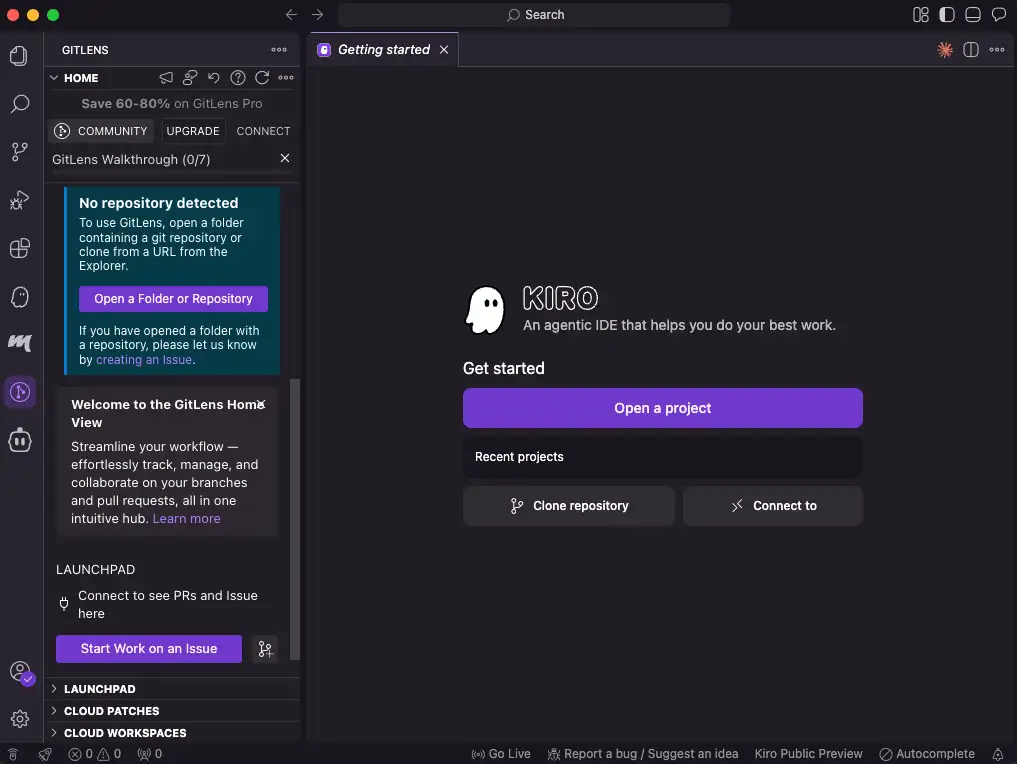Open the robot-faced extension panel in sidebar
Image resolution: width=1017 pixels, height=764 pixels.
pyautogui.click(x=19, y=440)
